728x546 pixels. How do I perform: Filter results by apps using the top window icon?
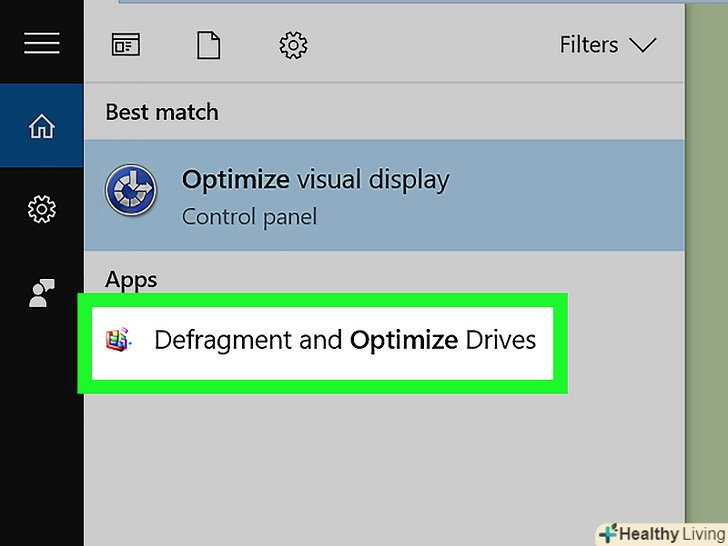[x=125, y=44]
